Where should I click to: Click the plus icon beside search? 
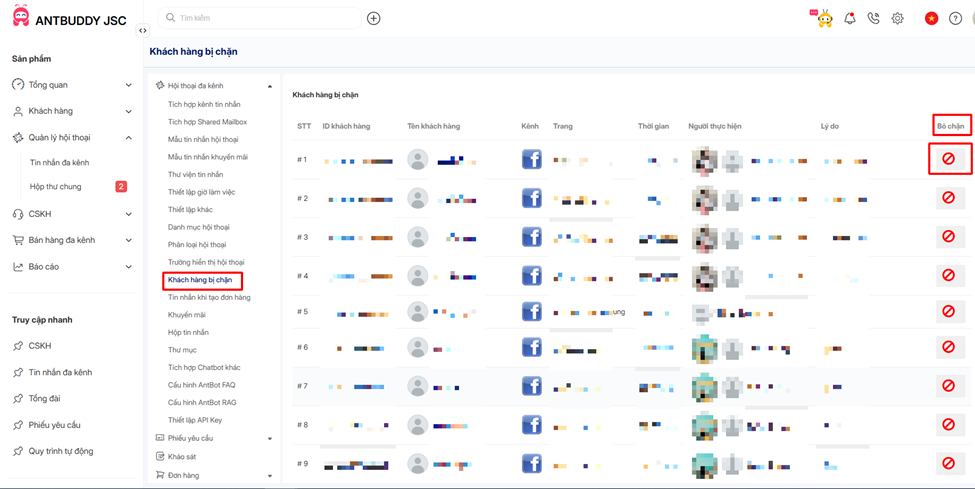(374, 18)
